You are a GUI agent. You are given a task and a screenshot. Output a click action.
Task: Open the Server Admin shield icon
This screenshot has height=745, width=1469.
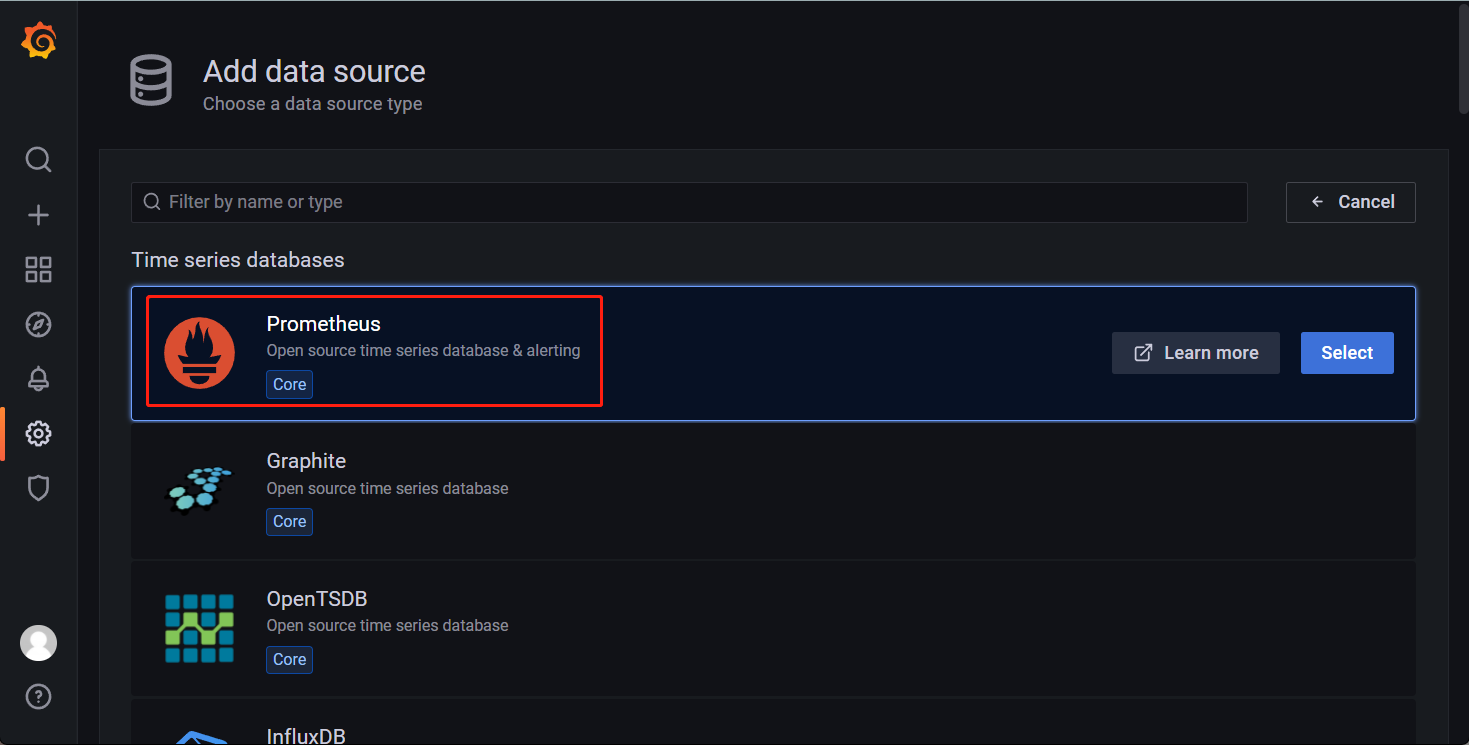(x=38, y=488)
